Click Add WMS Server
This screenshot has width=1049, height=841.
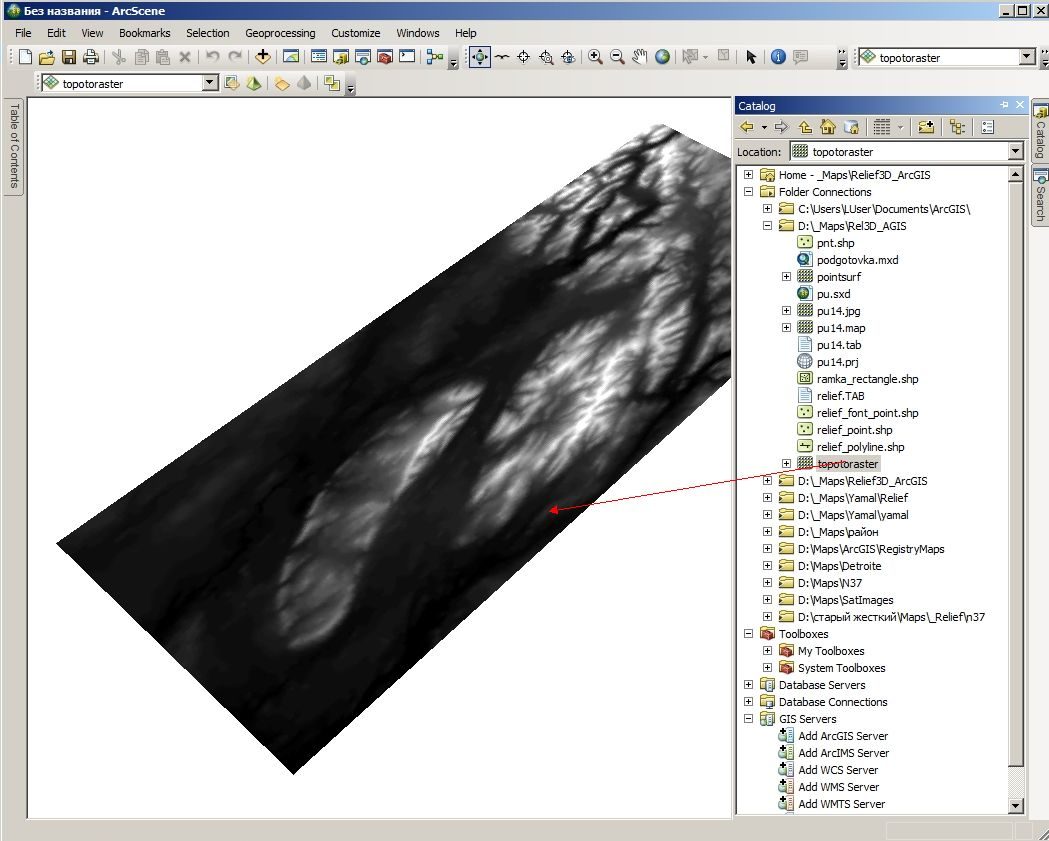[838, 787]
